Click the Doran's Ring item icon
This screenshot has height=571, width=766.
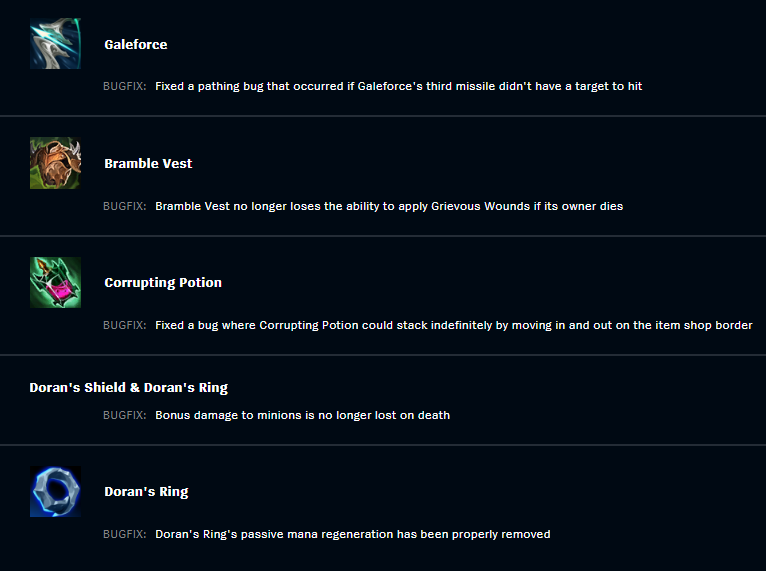coord(55,491)
